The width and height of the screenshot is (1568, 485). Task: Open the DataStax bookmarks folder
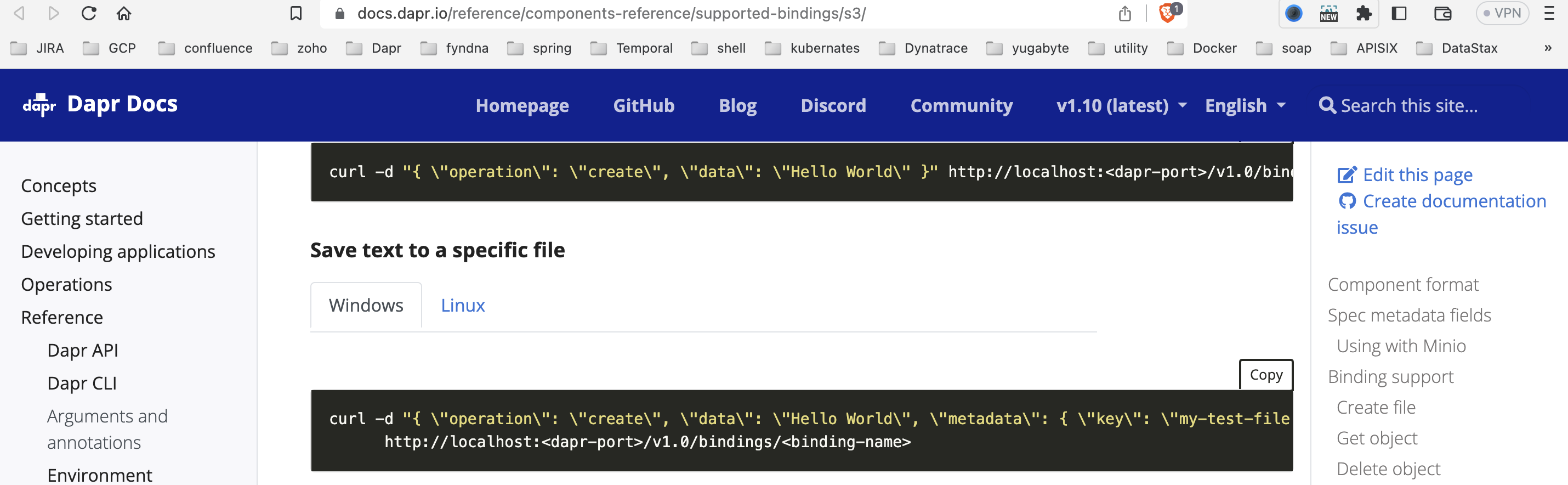click(x=1457, y=48)
